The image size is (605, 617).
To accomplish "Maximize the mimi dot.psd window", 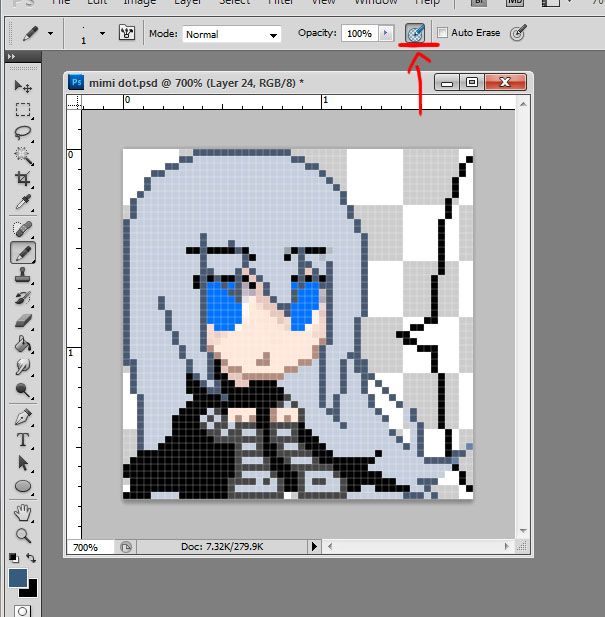I will pos(472,82).
